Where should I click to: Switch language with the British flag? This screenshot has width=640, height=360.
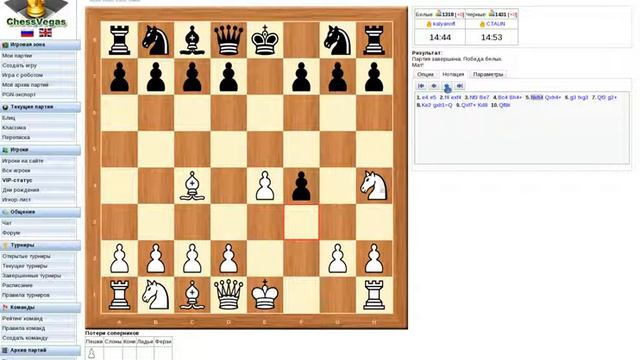45,33
